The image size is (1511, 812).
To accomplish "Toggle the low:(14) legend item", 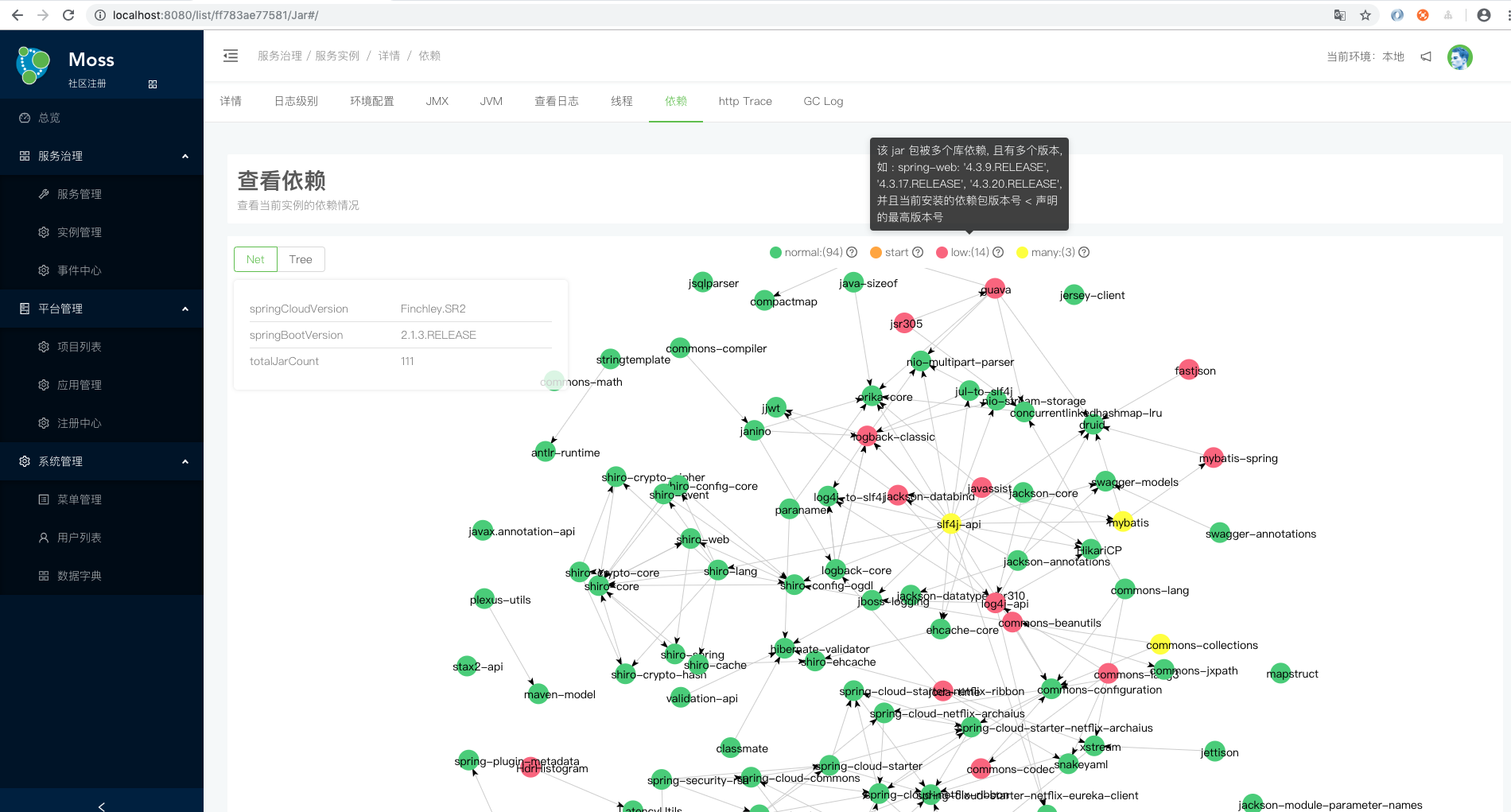I will [x=963, y=252].
